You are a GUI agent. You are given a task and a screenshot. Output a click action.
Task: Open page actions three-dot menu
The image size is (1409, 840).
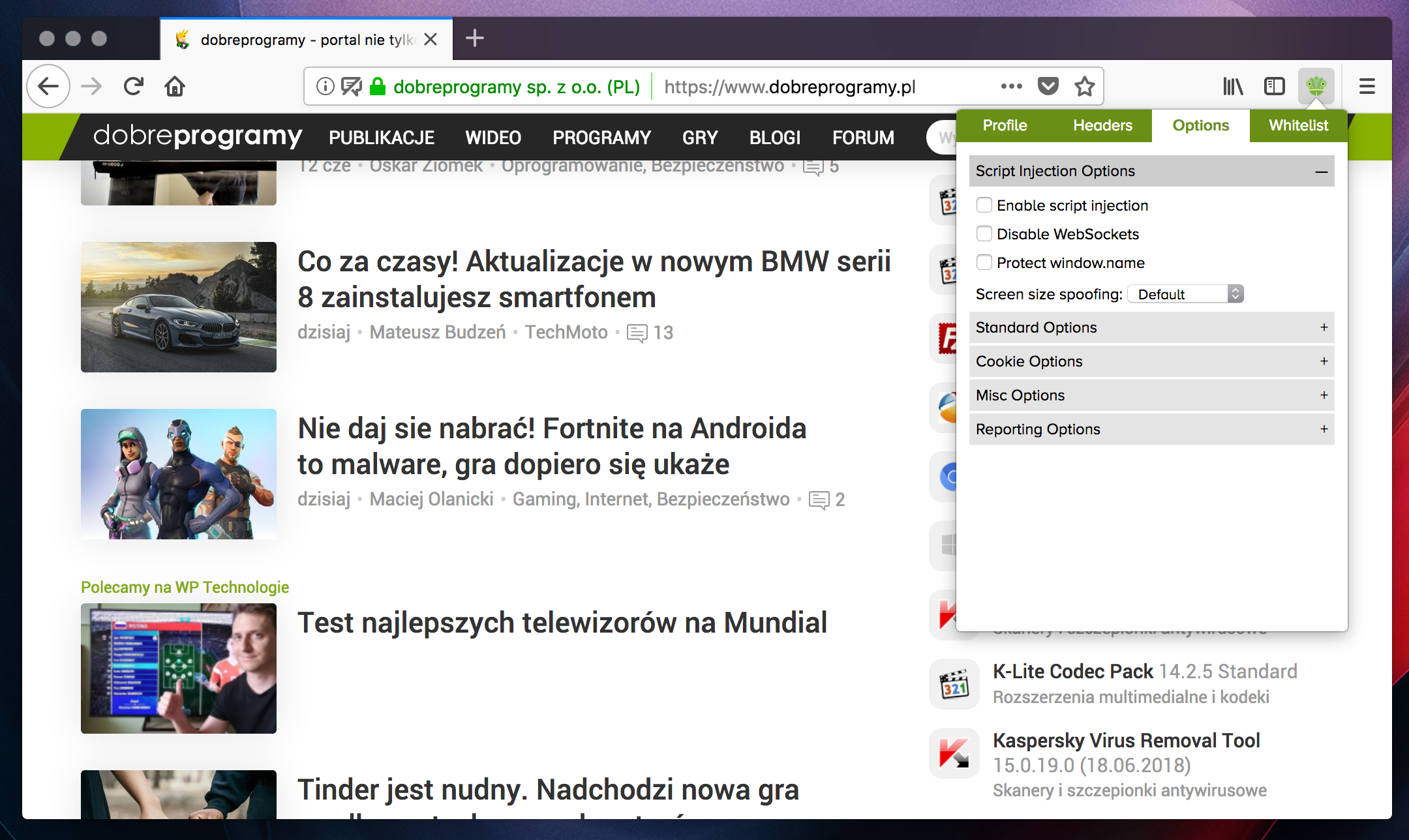pos(1011,86)
